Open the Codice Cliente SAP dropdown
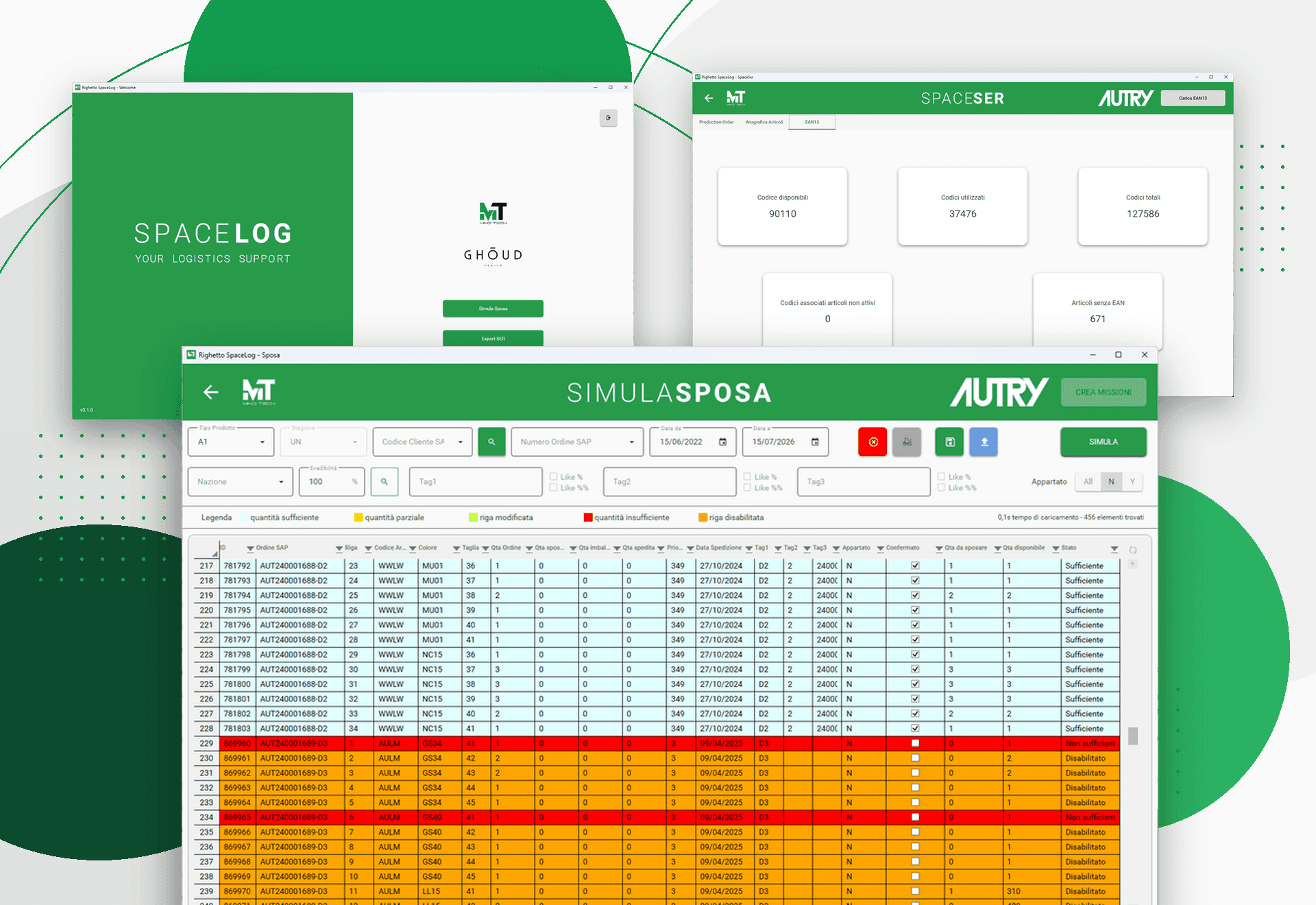This screenshot has width=1316, height=905. click(x=422, y=442)
